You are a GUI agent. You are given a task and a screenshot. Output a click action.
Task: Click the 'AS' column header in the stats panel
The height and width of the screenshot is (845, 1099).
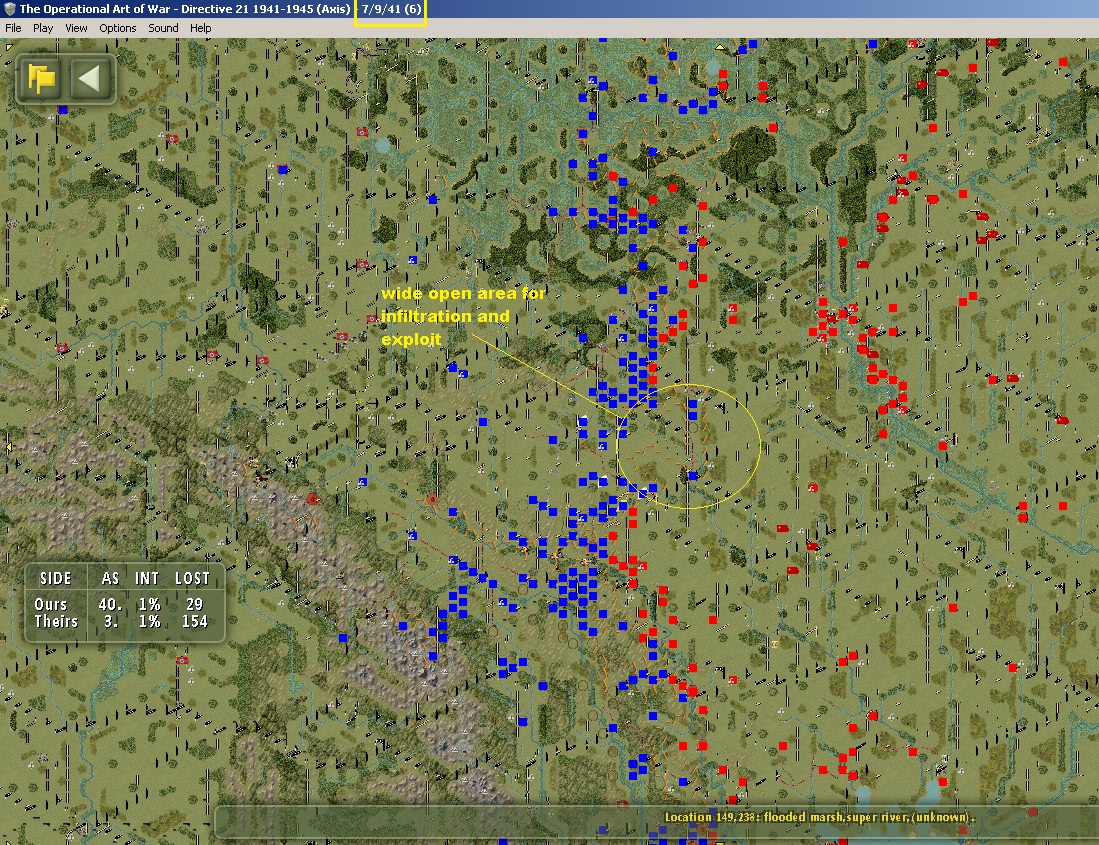coord(110,578)
